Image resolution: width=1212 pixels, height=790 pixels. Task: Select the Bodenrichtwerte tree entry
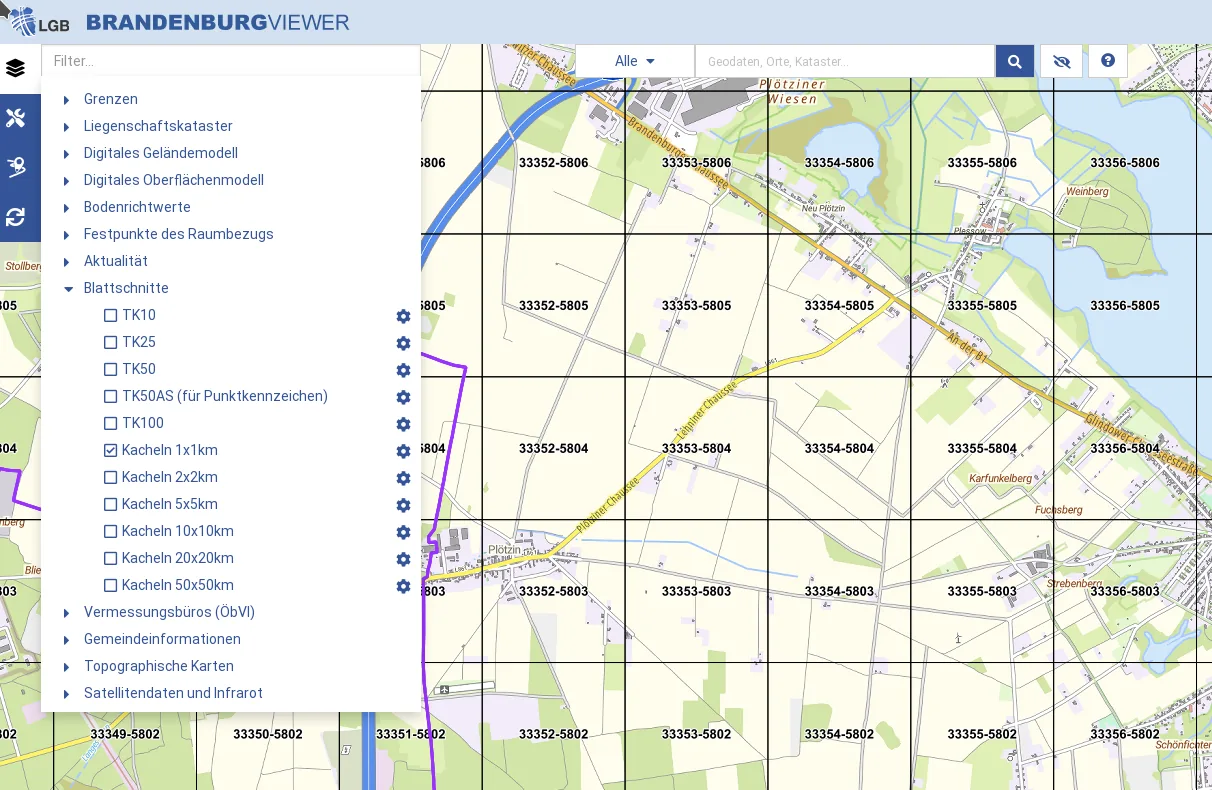(x=137, y=207)
